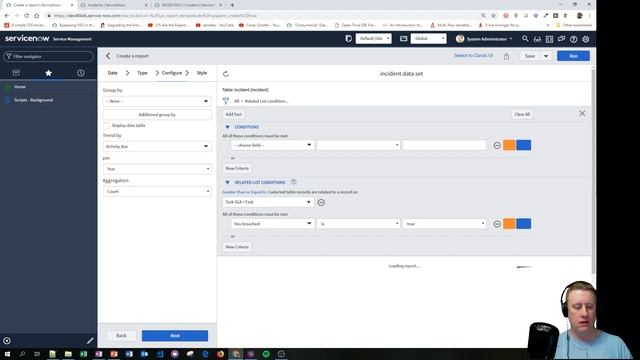This screenshot has height=360, width=640.
Task: Click Additional group by button
Action: (x=157, y=115)
